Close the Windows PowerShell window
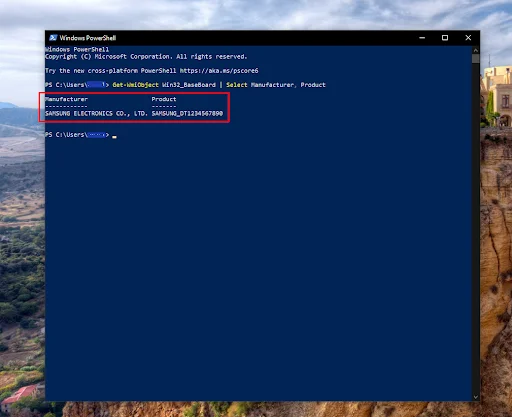 (x=468, y=38)
